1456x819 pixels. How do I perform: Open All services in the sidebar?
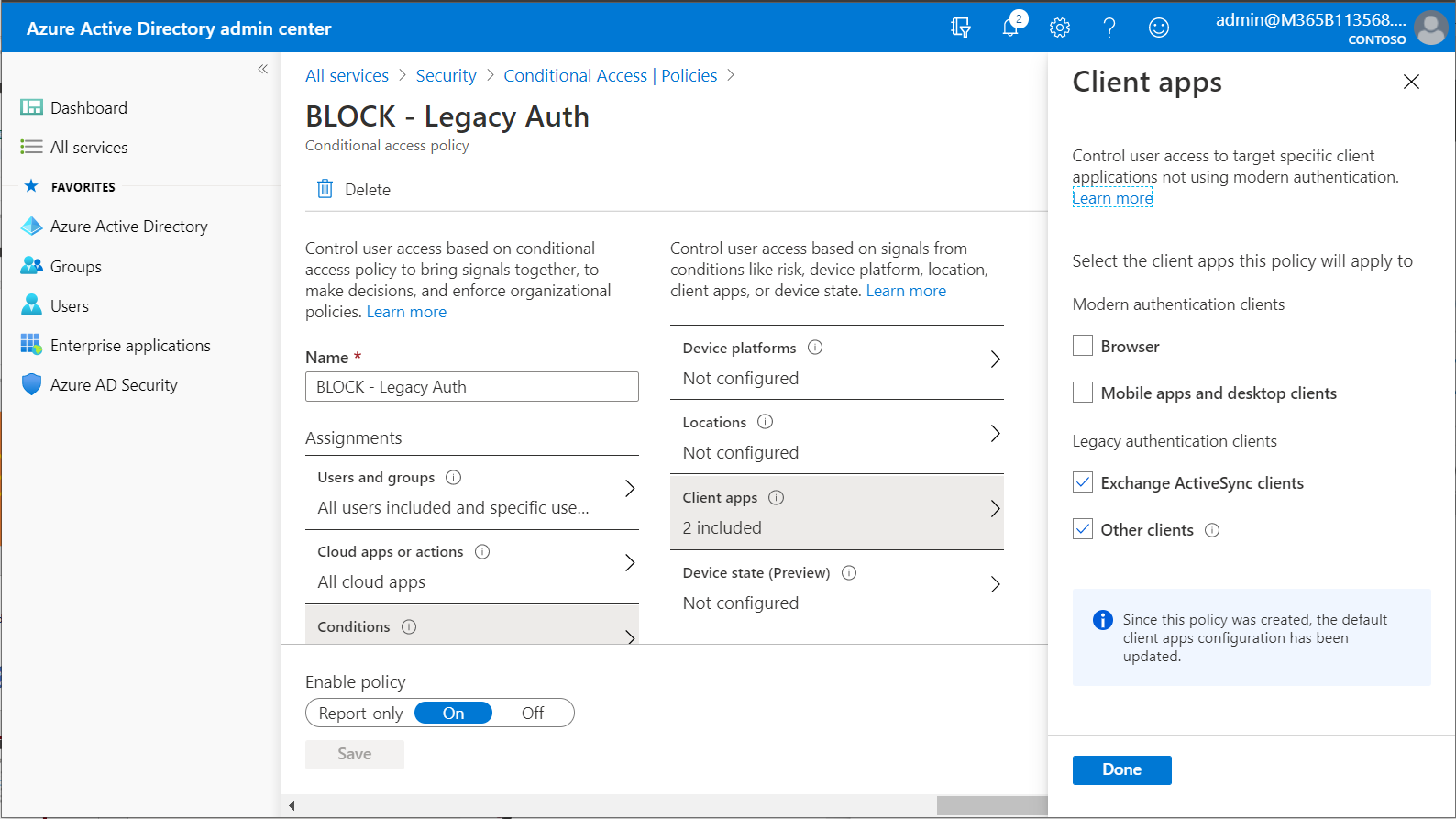point(89,147)
